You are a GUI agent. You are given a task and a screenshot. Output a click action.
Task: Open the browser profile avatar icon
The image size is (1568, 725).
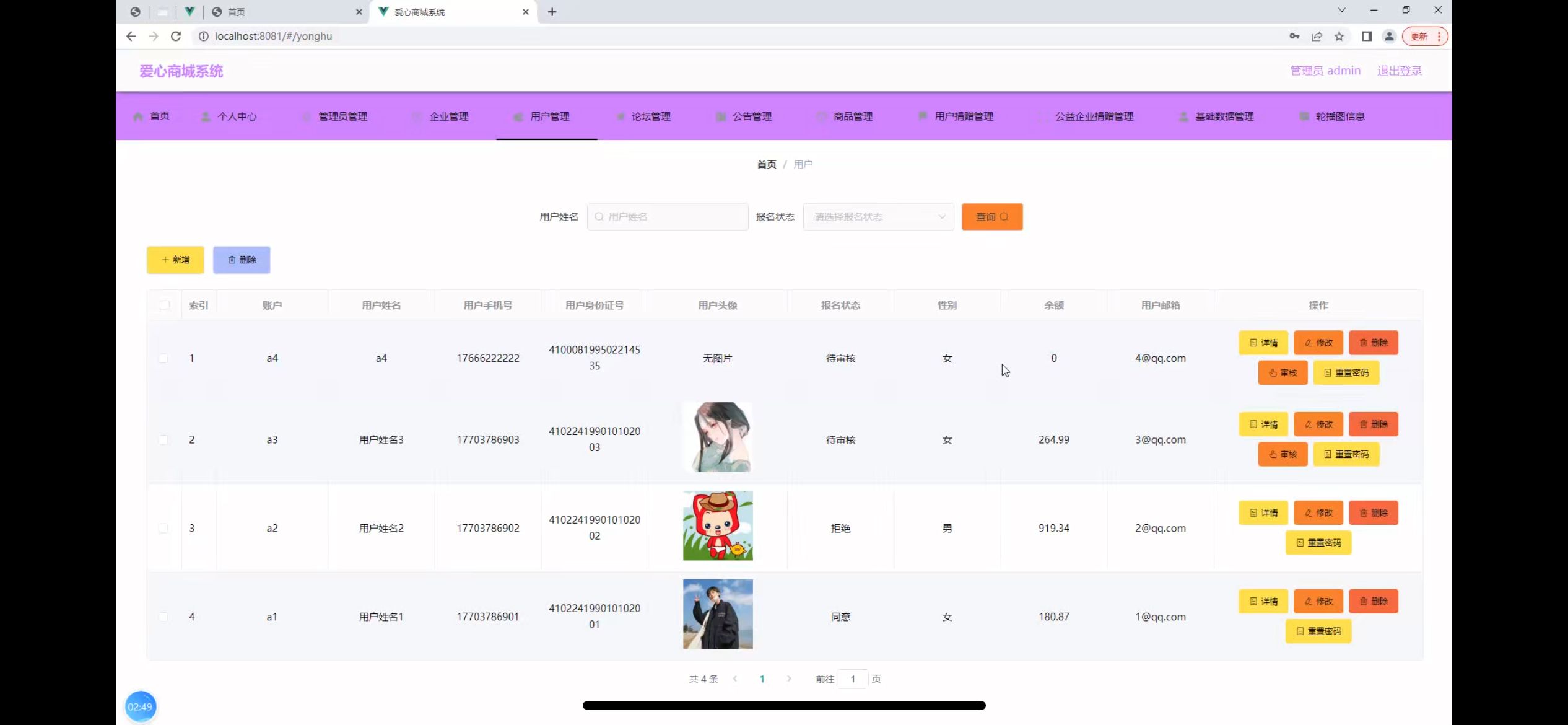click(x=1389, y=36)
